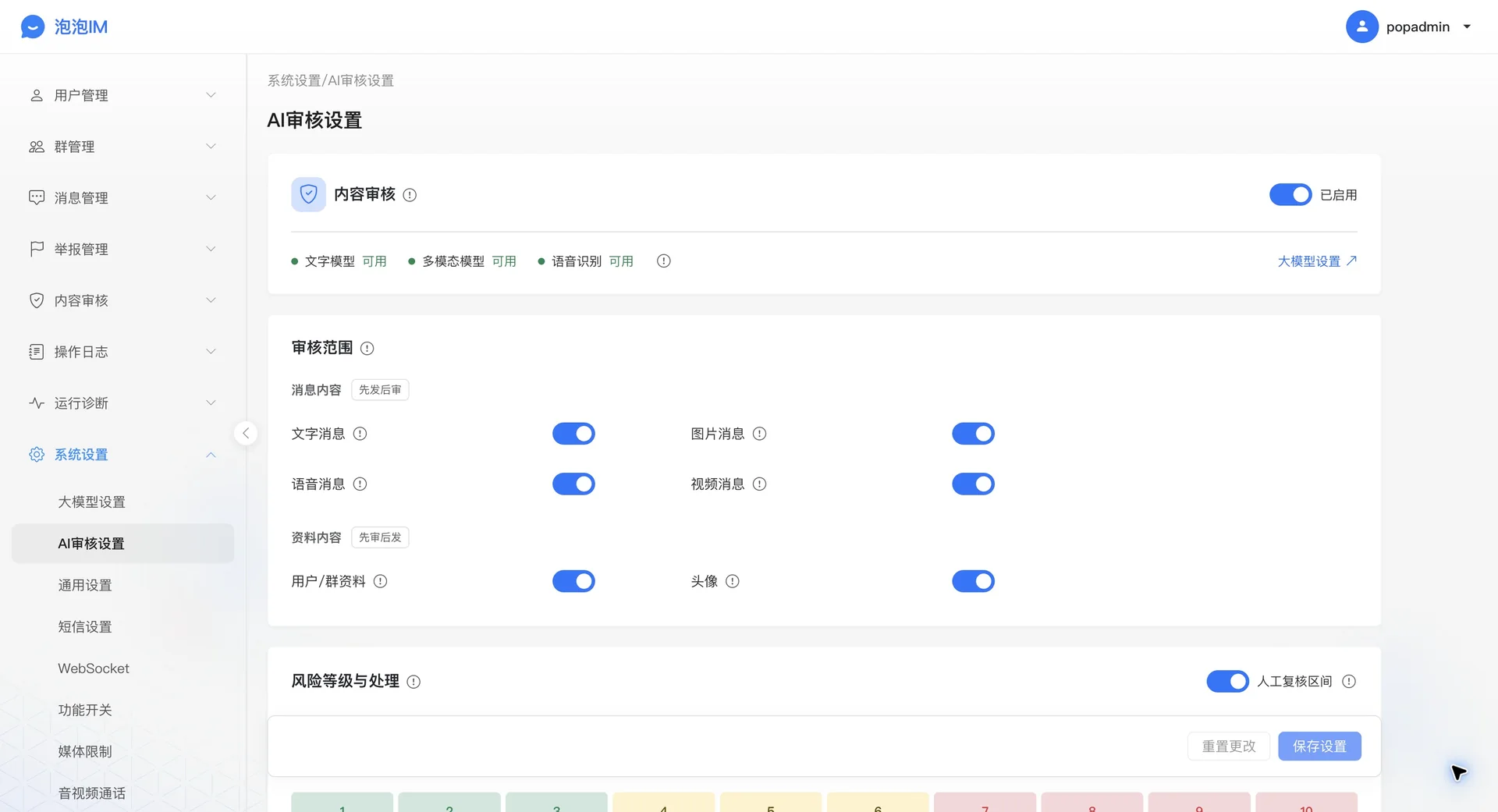Click the info icon next to 人工复核区间

[1348, 682]
